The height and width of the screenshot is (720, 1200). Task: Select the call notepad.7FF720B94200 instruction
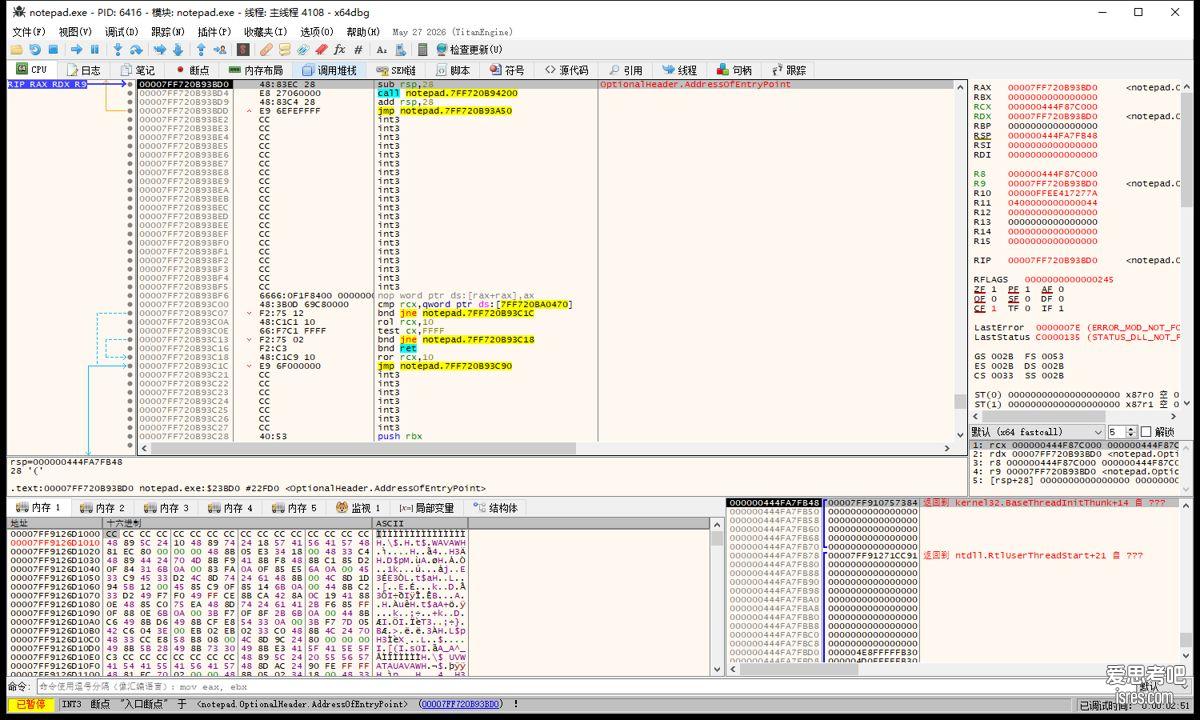[x=448, y=93]
